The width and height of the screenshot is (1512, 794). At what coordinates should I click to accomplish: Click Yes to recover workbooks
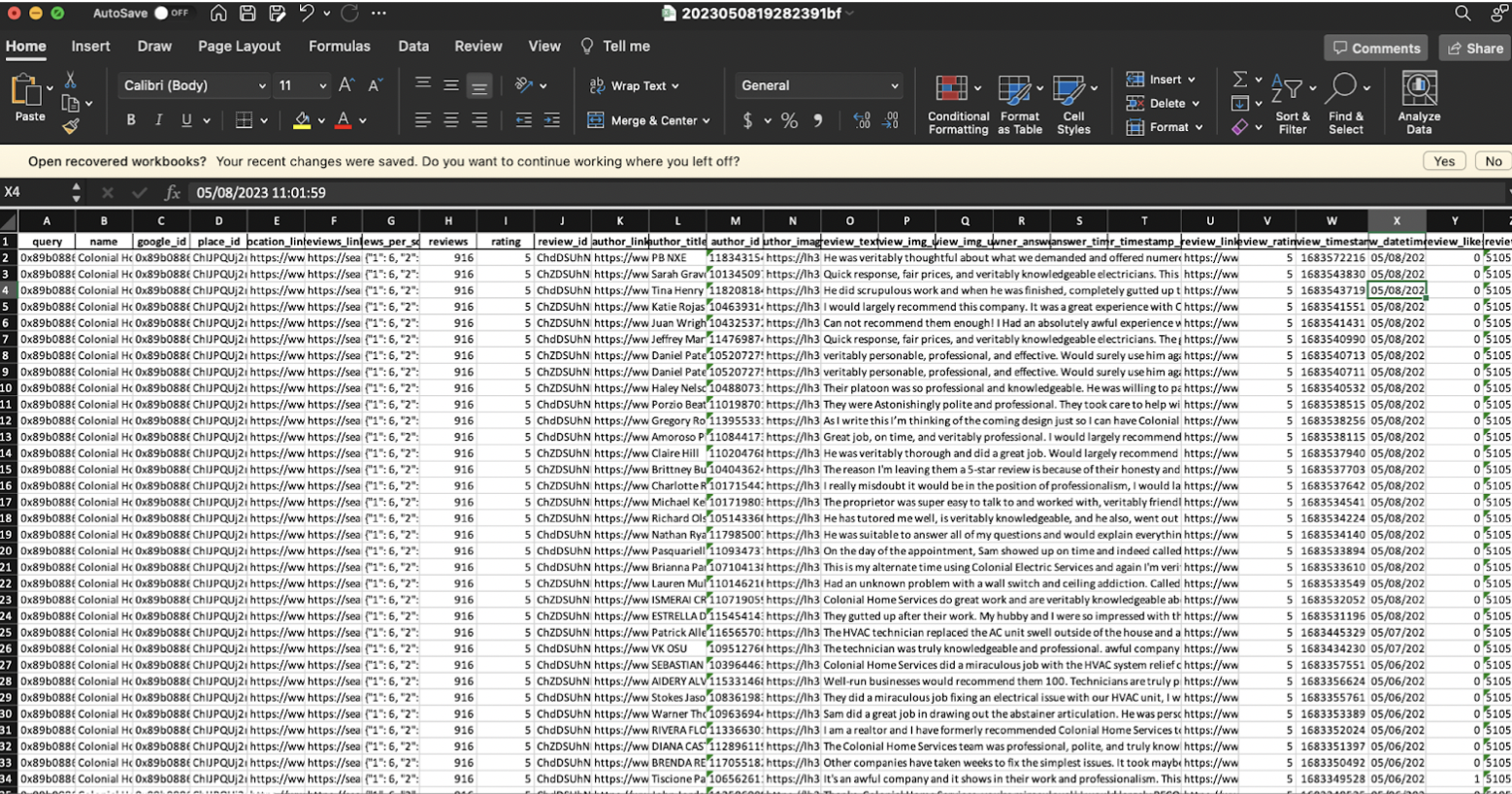pyautogui.click(x=1443, y=161)
